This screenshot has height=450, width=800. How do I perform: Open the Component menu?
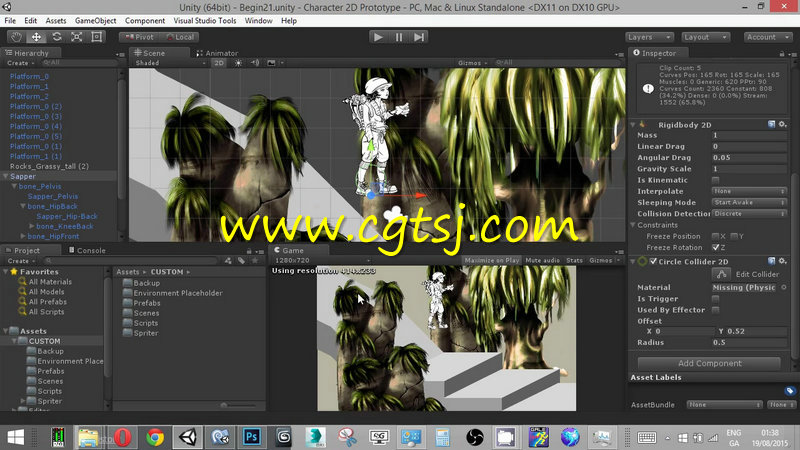145,21
